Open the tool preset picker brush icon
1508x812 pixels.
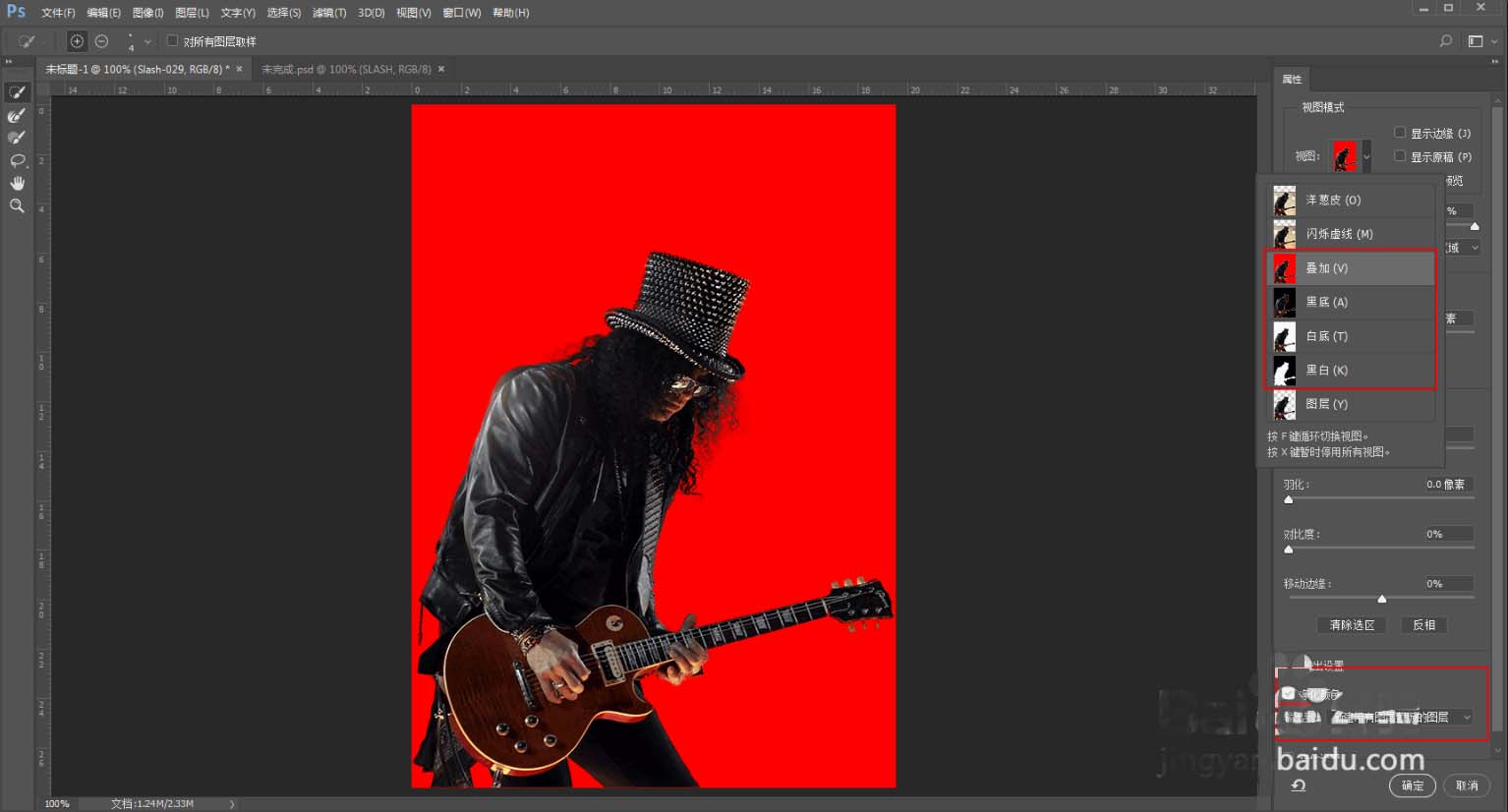coord(27,41)
